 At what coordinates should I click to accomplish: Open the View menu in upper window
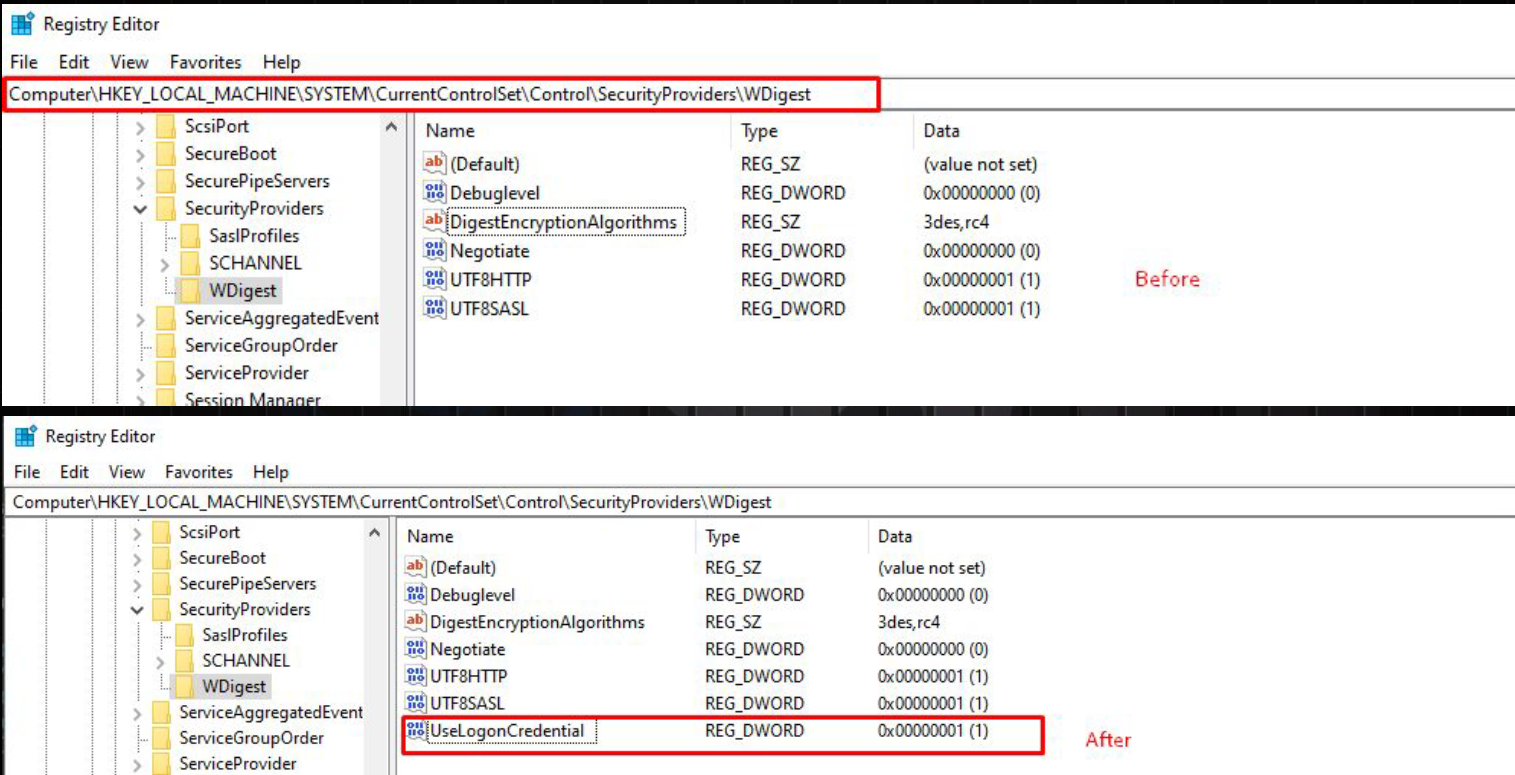[129, 62]
